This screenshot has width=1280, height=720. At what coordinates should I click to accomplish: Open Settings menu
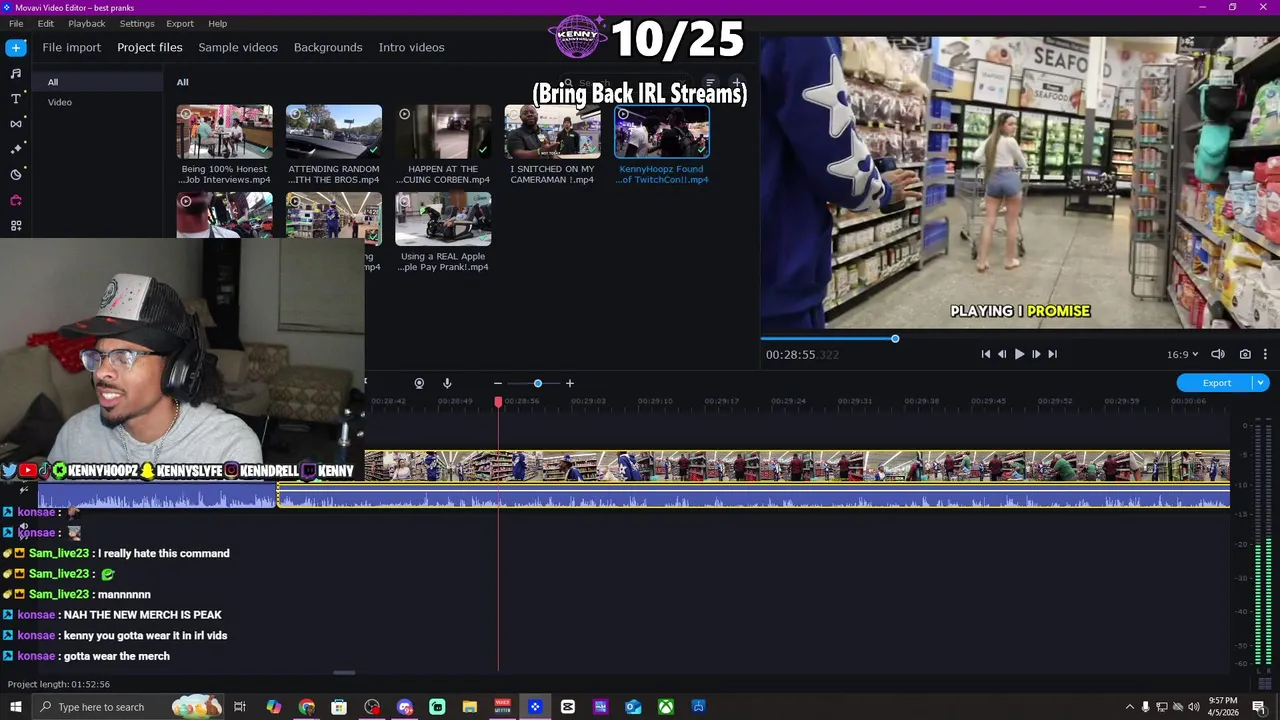pyautogui.click(x=137, y=23)
